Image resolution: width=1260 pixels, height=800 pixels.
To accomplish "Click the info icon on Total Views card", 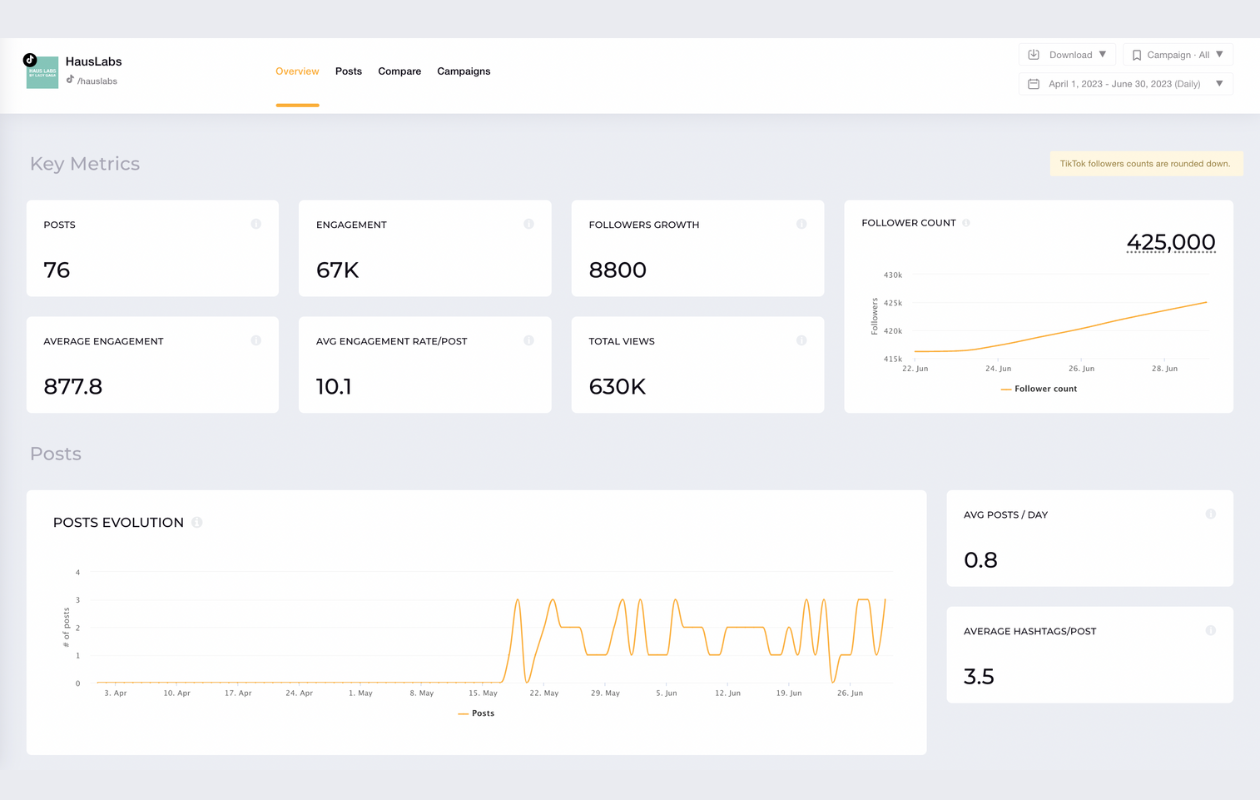I will click(x=801, y=341).
